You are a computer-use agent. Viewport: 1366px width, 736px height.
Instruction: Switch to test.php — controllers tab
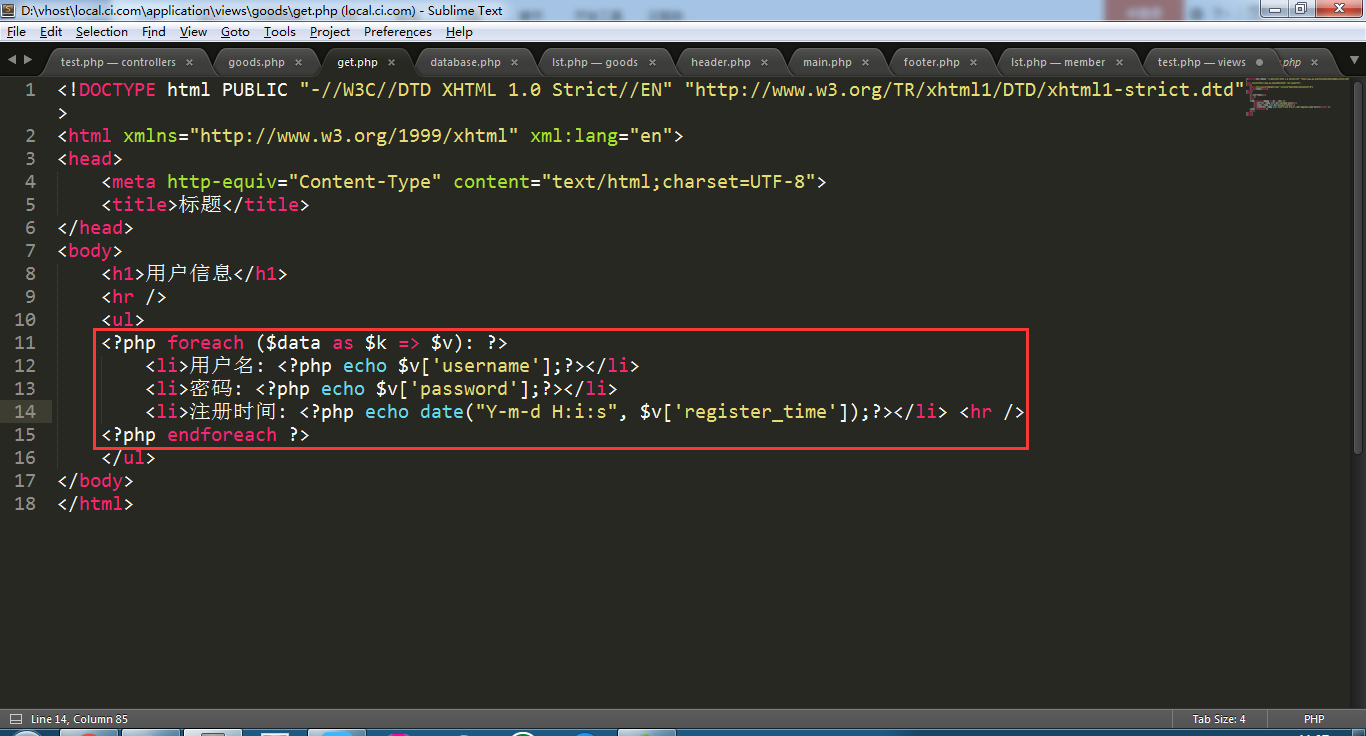click(117, 62)
